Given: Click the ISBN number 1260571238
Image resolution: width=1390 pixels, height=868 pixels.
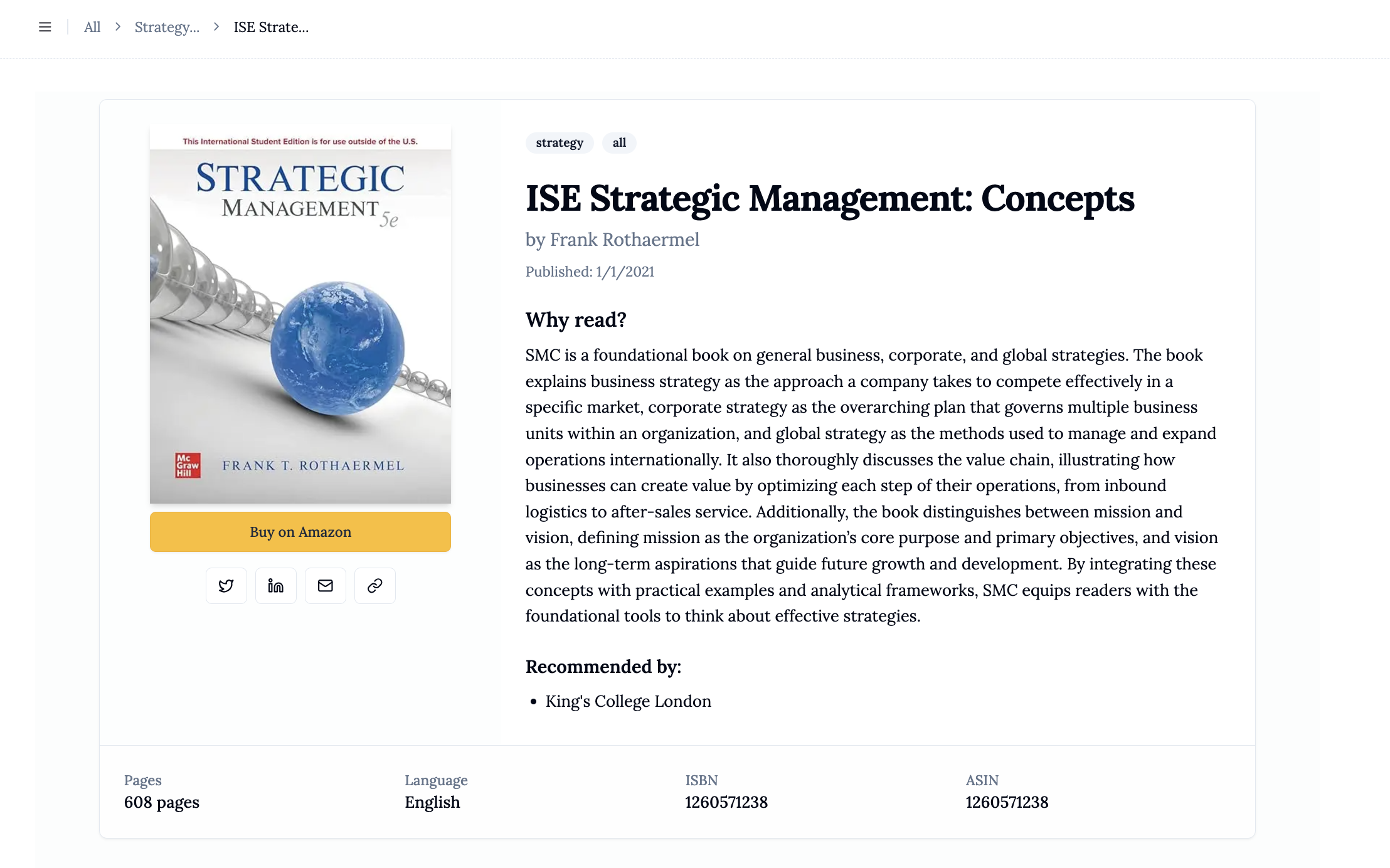Looking at the screenshot, I should (726, 802).
